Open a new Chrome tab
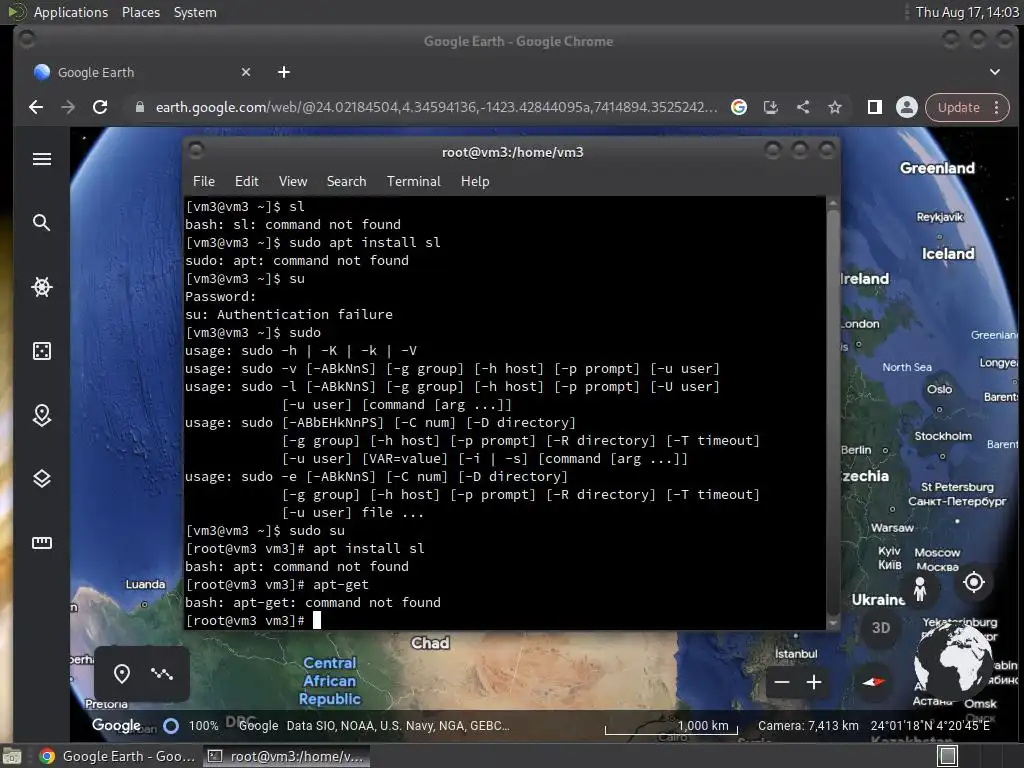The height and width of the screenshot is (768, 1024). (283, 72)
